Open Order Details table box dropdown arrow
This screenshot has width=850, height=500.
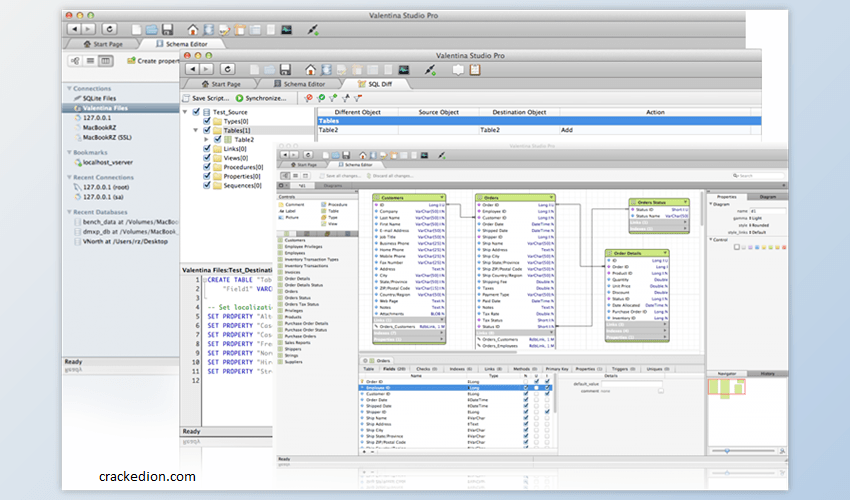click(x=665, y=253)
